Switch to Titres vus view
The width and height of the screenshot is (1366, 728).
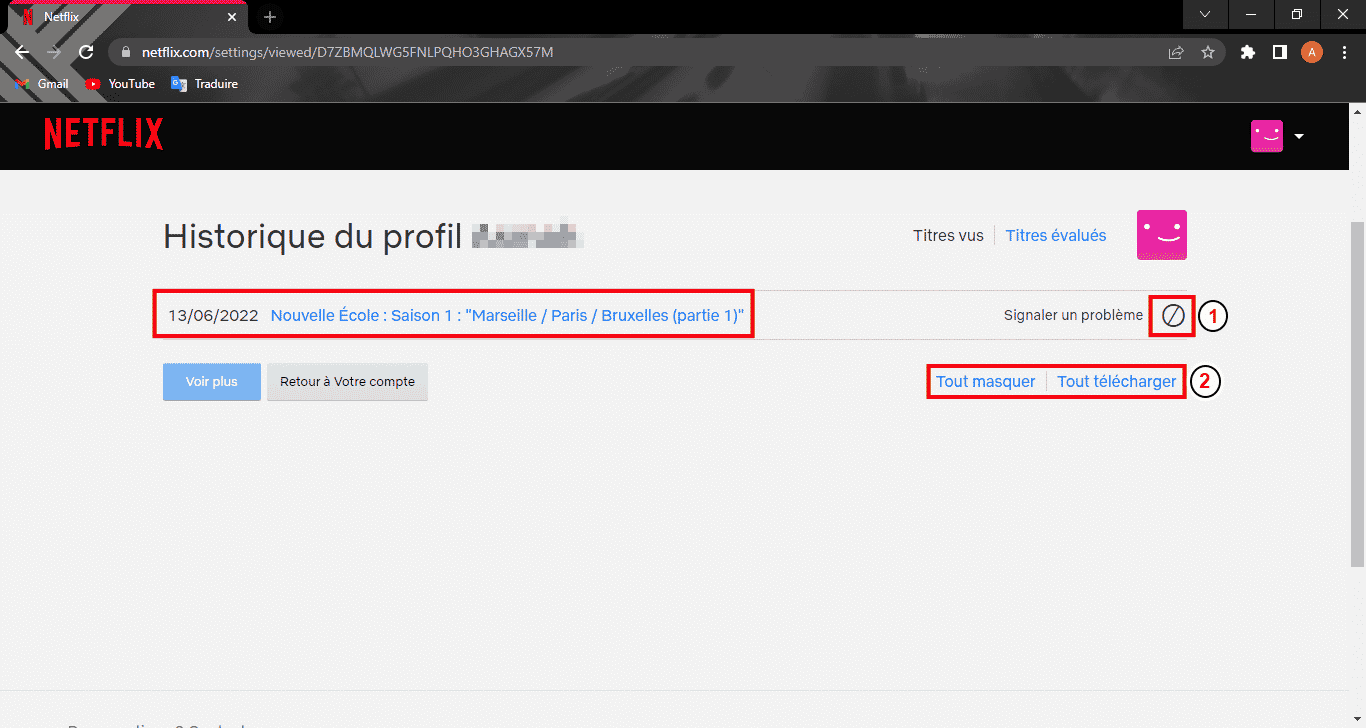(948, 236)
